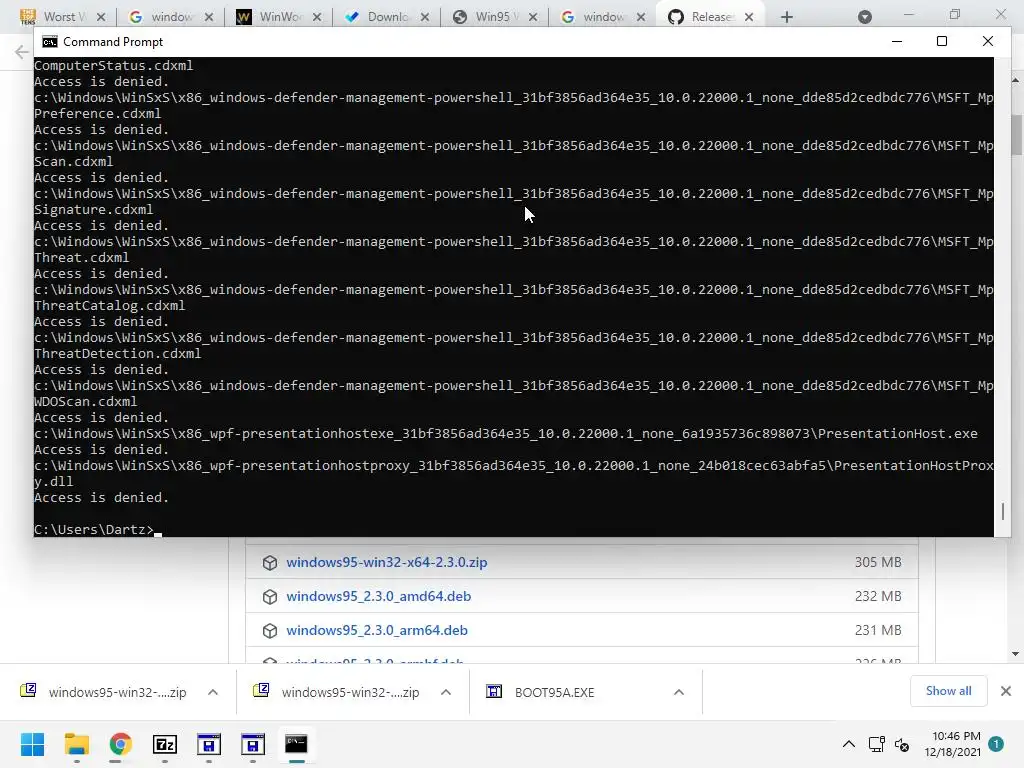The image size is (1024, 768).
Task: Close the Worst W... tab
Action: 101,17
